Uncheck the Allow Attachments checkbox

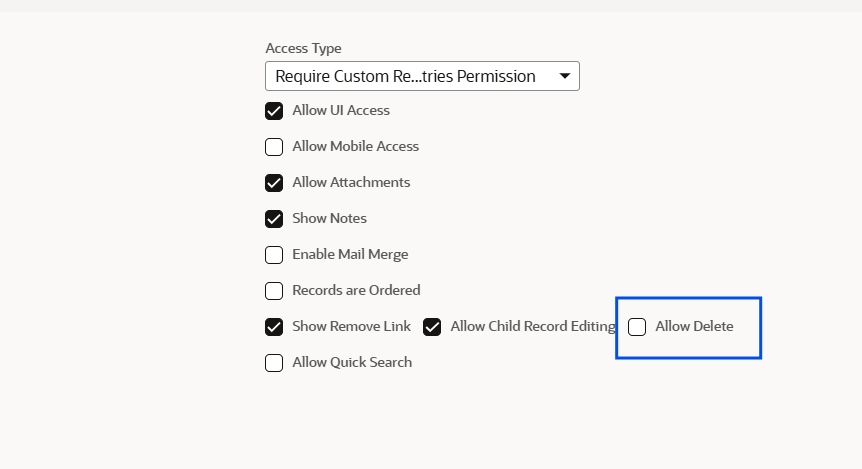point(274,183)
